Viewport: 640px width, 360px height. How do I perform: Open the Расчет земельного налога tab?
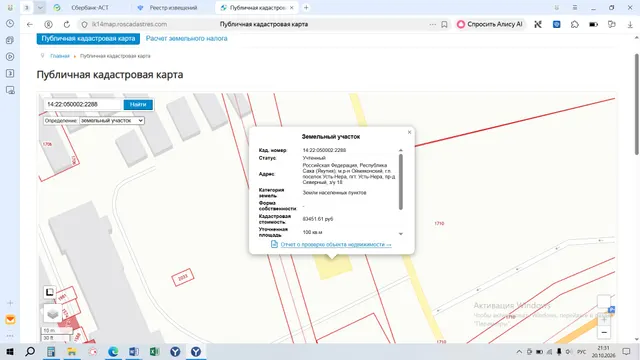click(x=187, y=38)
